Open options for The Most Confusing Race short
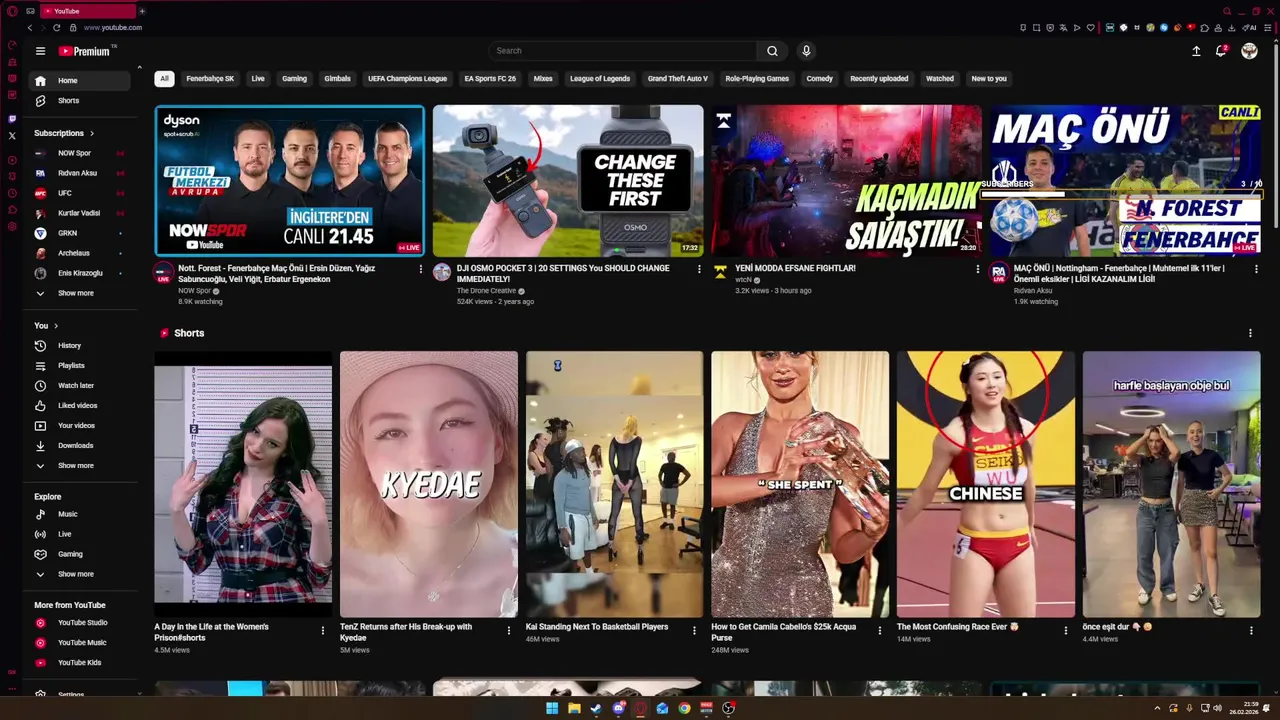 click(1065, 631)
